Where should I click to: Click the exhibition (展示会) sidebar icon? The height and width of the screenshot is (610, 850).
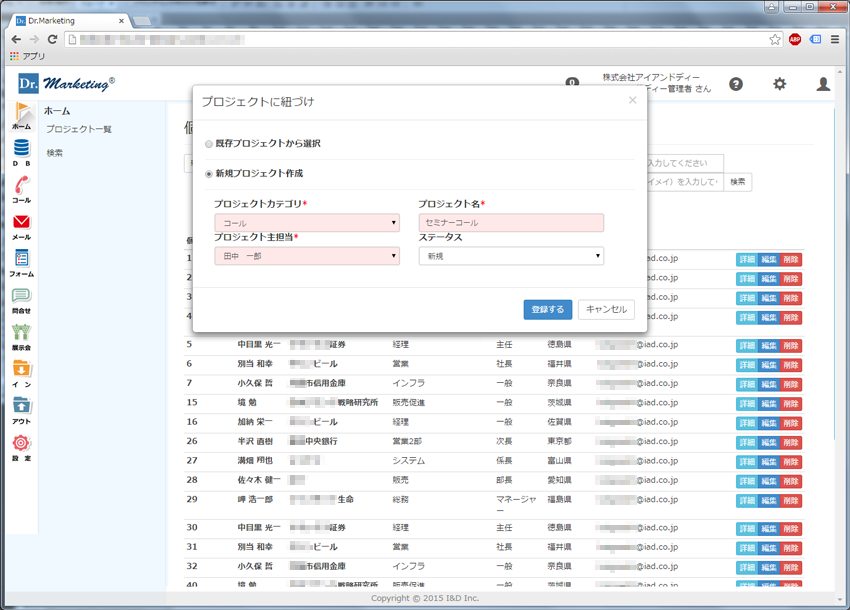coord(21,334)
